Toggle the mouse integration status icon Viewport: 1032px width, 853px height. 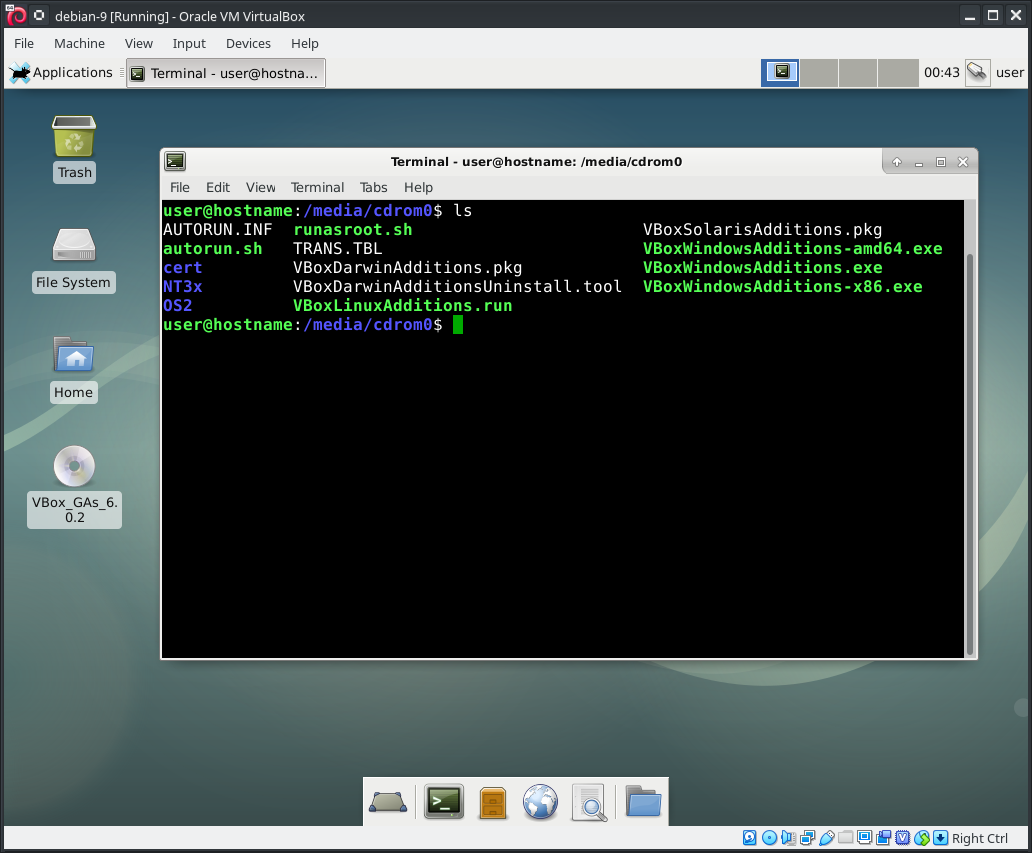click(x=921, y=838)
